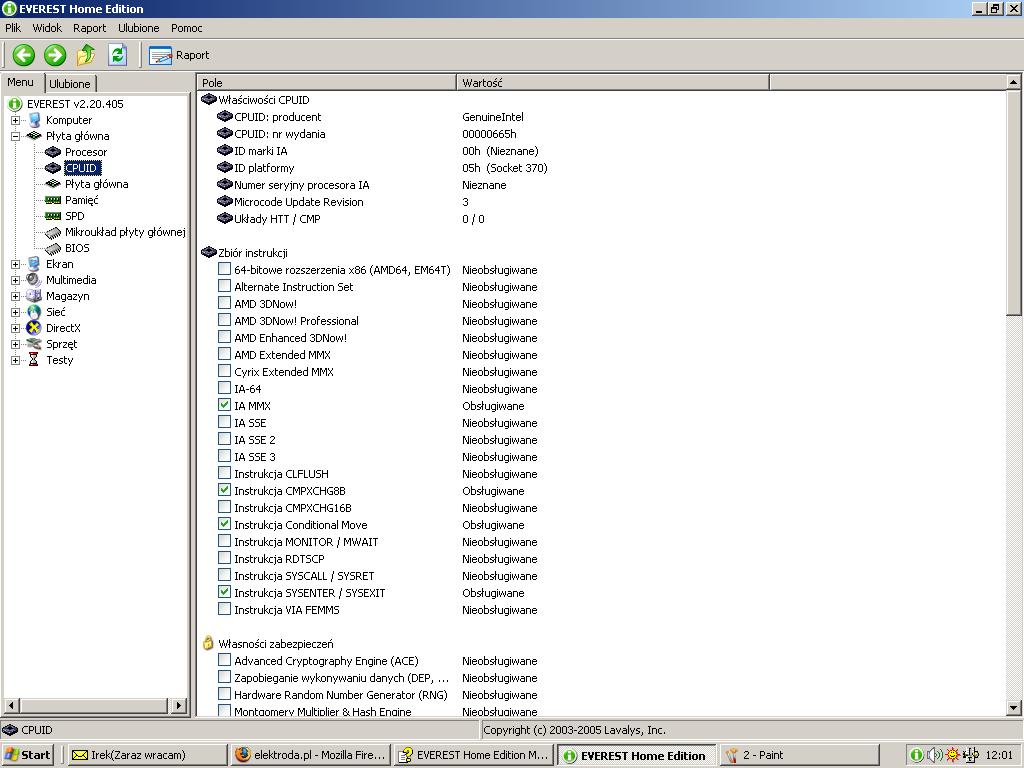This screenshot has width=1024, height=768.
Task: Click the Ekran monitor icon
Action: 34,264
